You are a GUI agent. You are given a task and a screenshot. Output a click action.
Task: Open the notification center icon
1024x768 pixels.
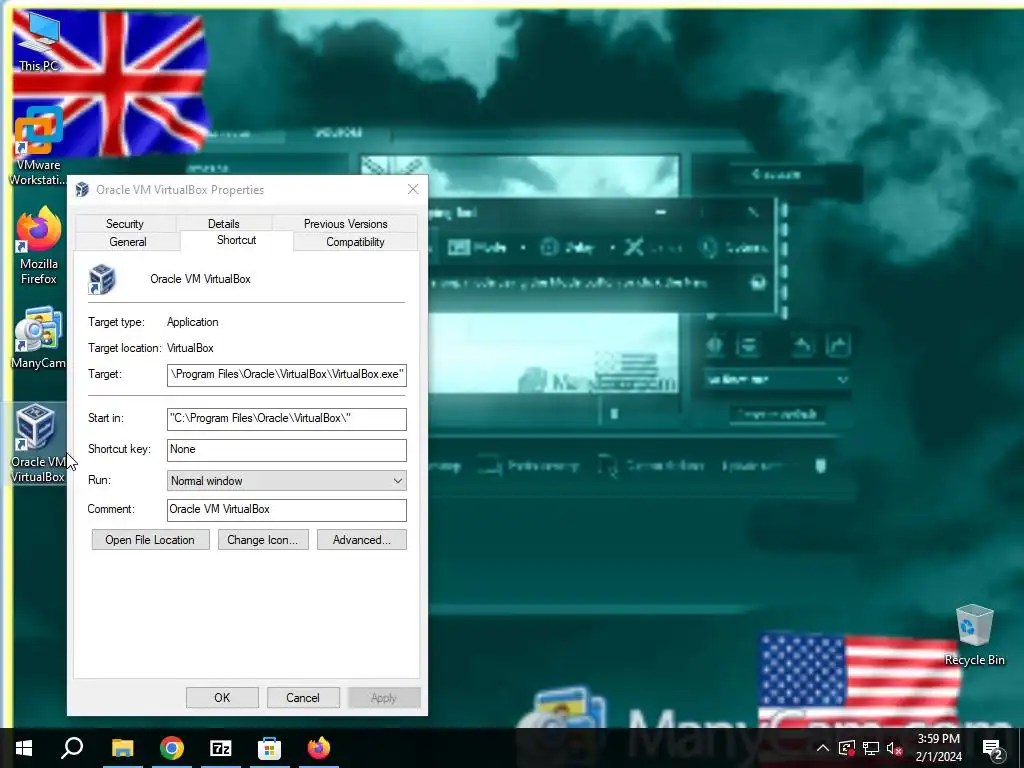pos(993,748)
